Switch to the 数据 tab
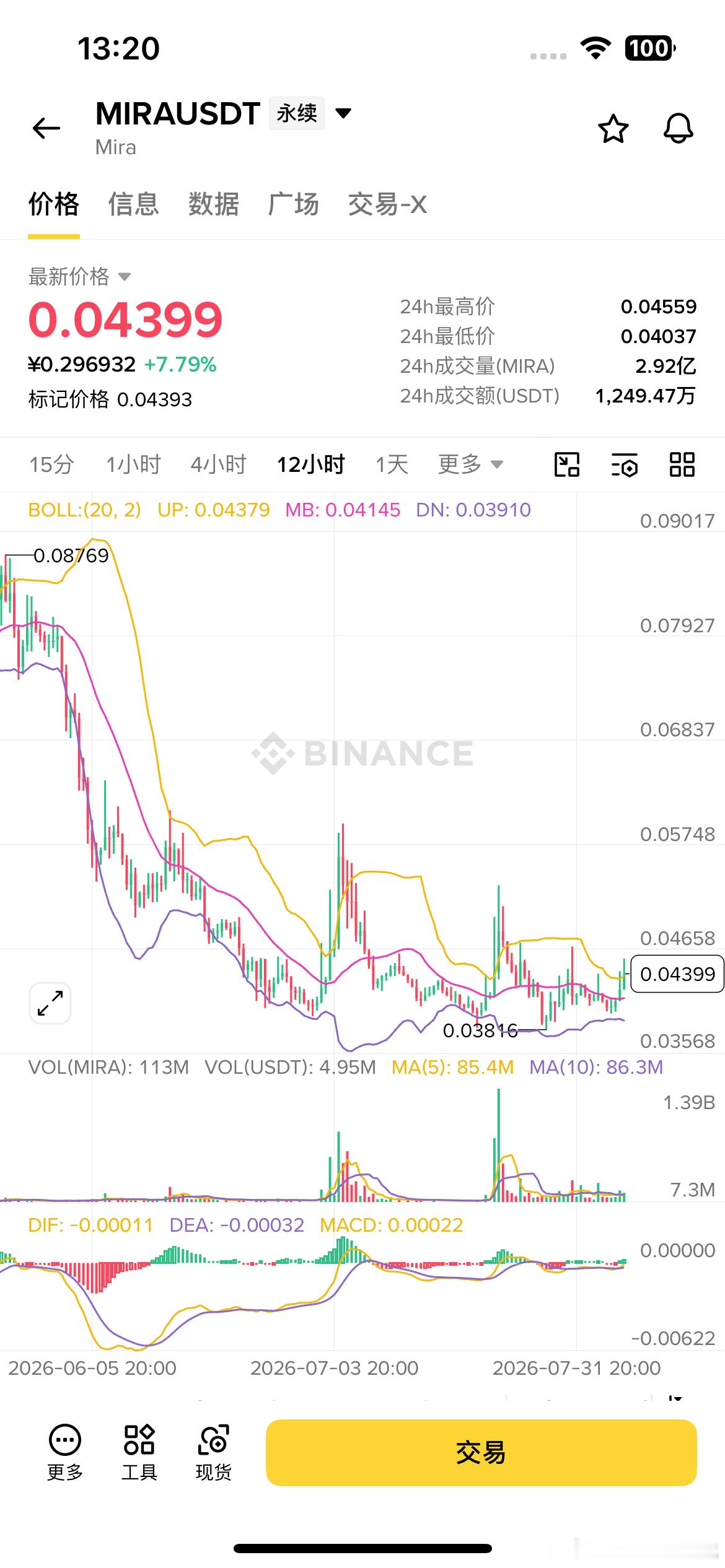The width and height of the screenshot is (725, 1568). pos(214,204)
